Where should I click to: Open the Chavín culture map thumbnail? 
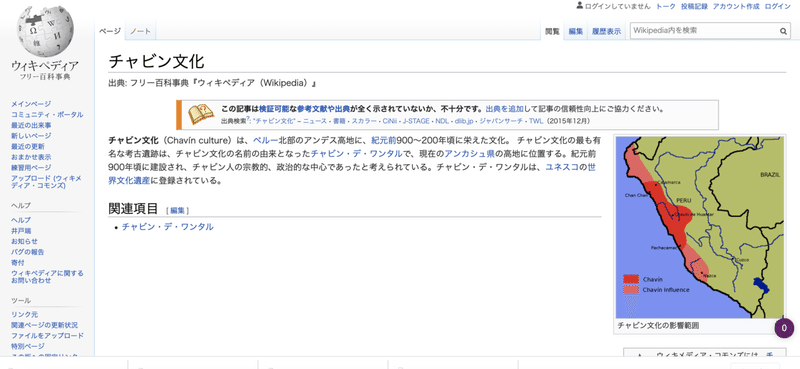(x=700, y=227)
